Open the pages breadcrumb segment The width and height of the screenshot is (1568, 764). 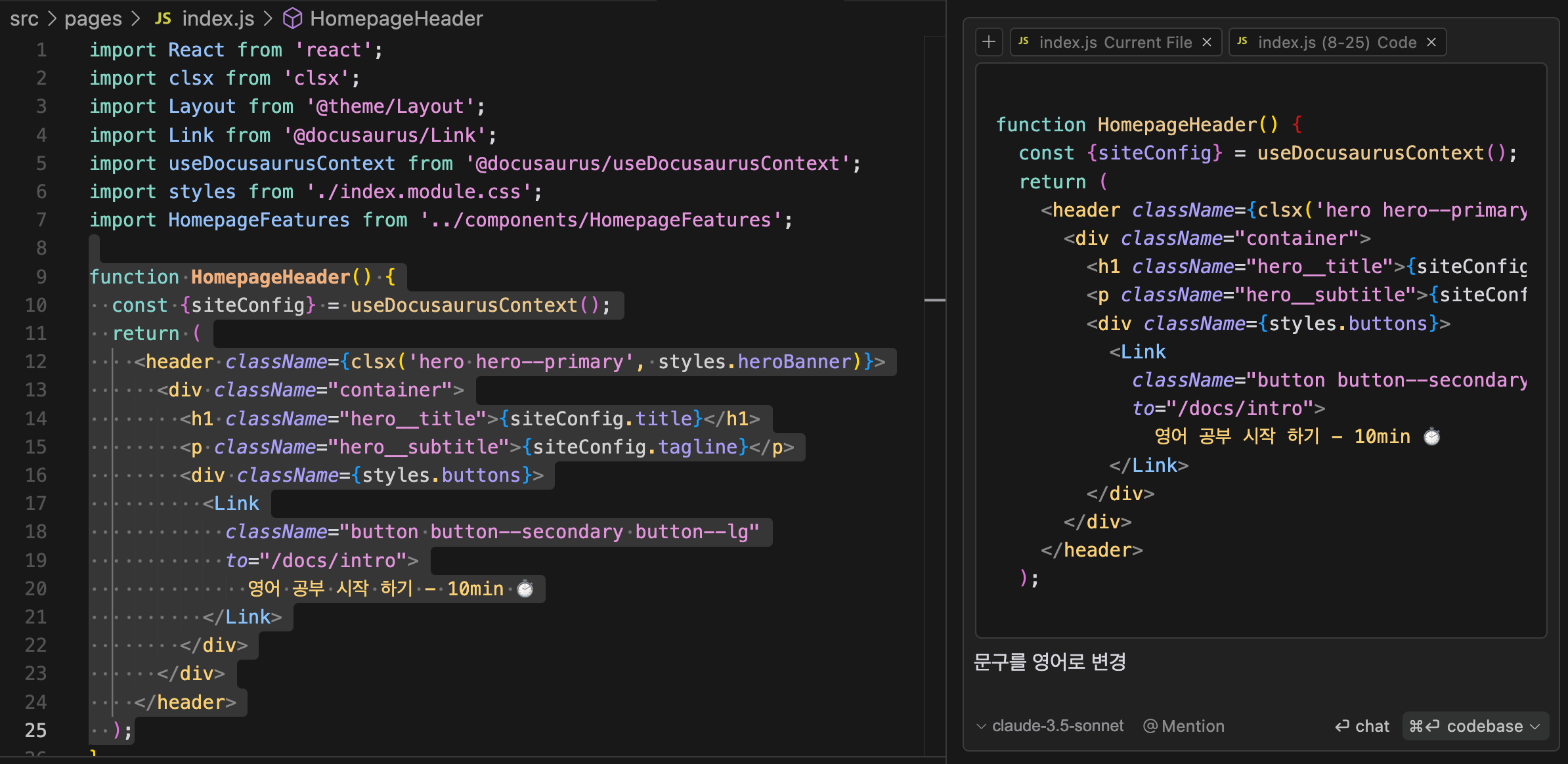point(93,18)
